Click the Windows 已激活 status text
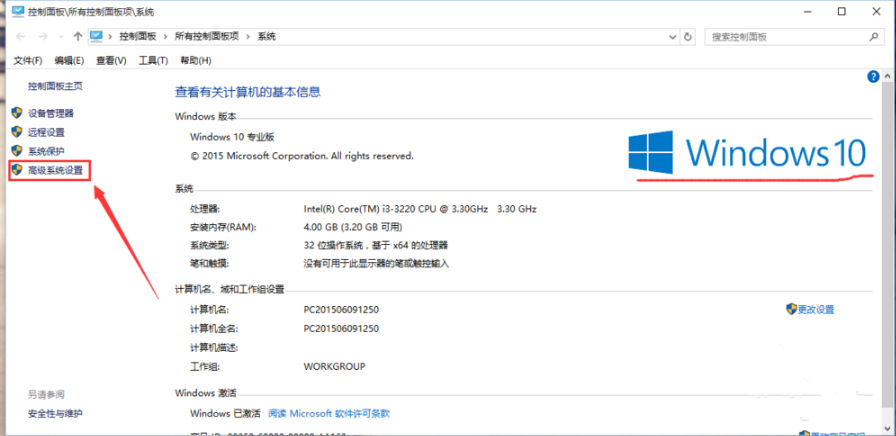Image resolution: width=896 pixels, height=436 pixels. [x=225, y=413]
